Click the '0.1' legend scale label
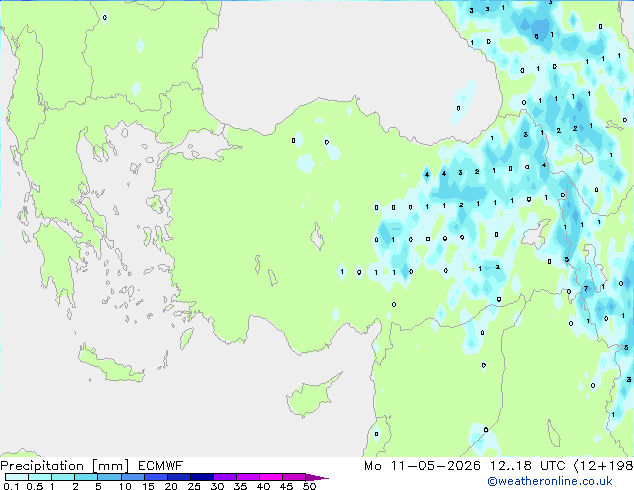Image resolution: width=634 pixels, height=490 pixels. click(x=11, y=486)
